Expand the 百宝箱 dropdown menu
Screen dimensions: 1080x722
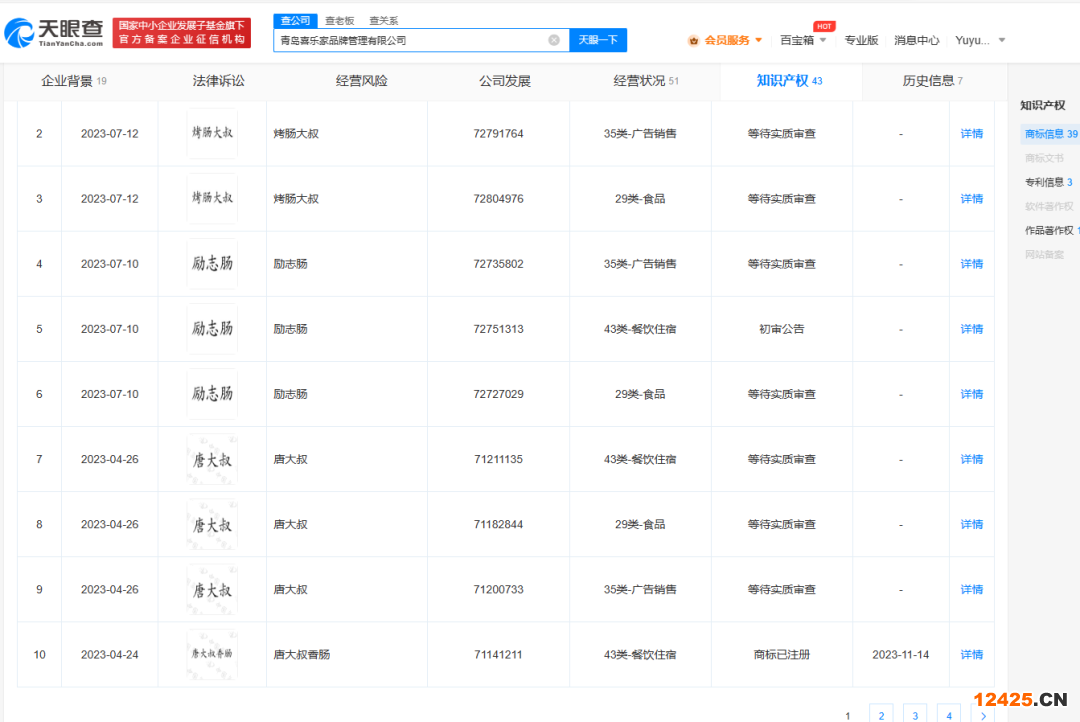pyautogui.click(x=822, y=41)
